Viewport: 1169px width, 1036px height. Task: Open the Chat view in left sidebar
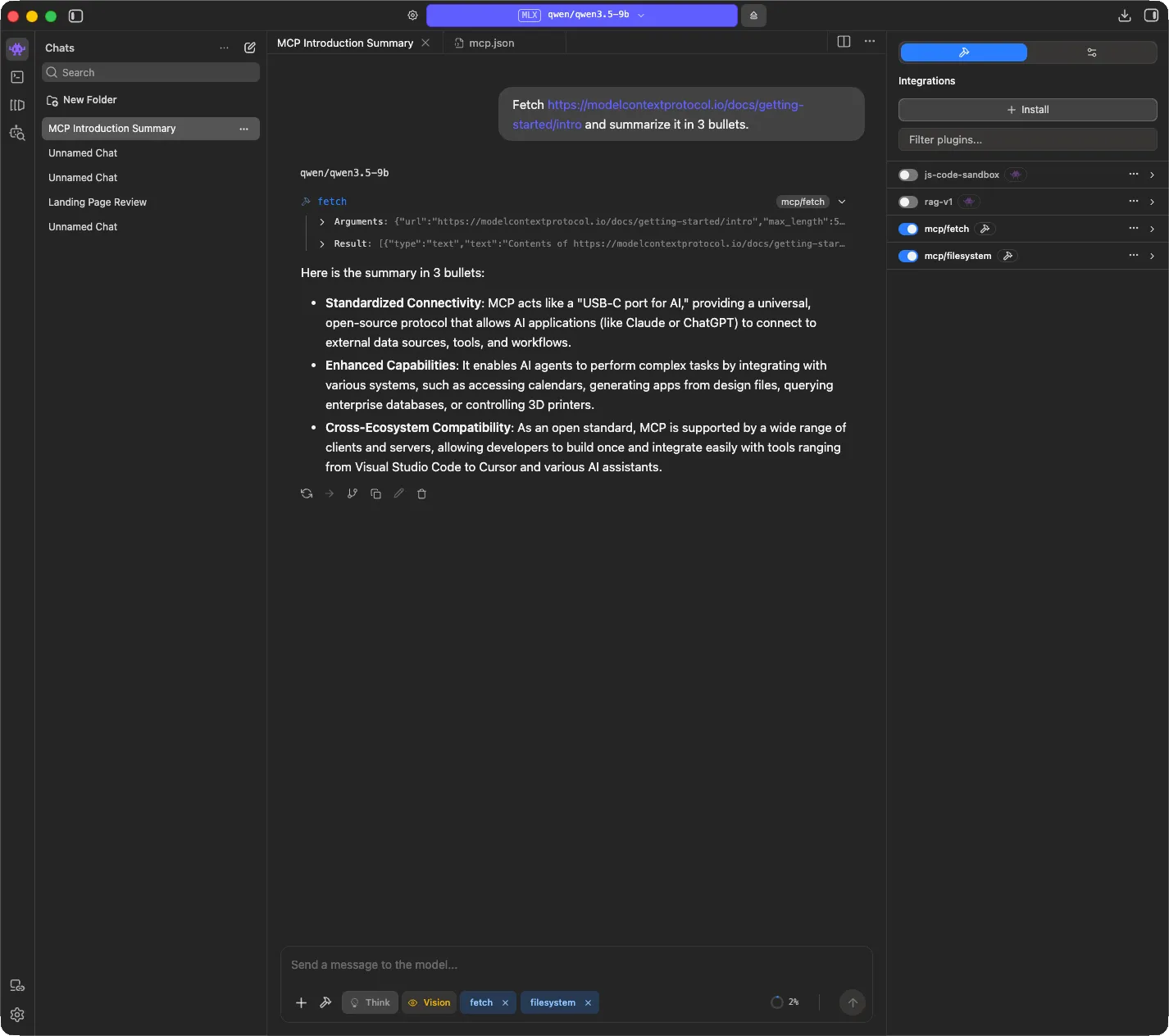click(17, 49)
